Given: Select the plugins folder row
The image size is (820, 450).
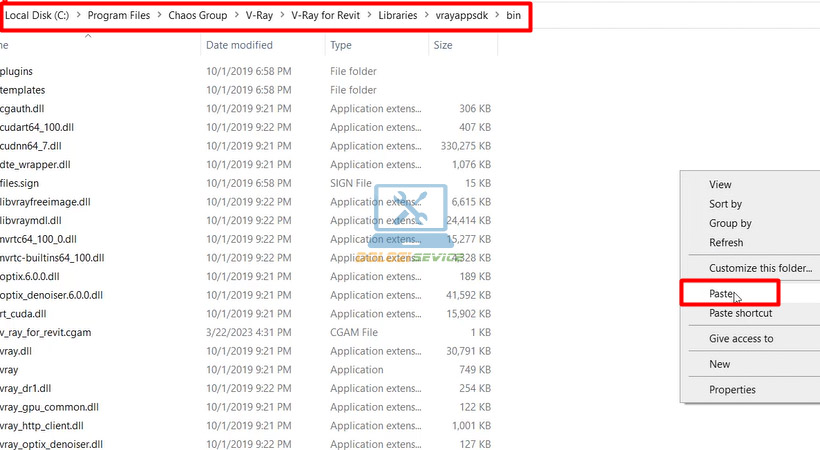Looking at the screenshot, I should (20, 71).
